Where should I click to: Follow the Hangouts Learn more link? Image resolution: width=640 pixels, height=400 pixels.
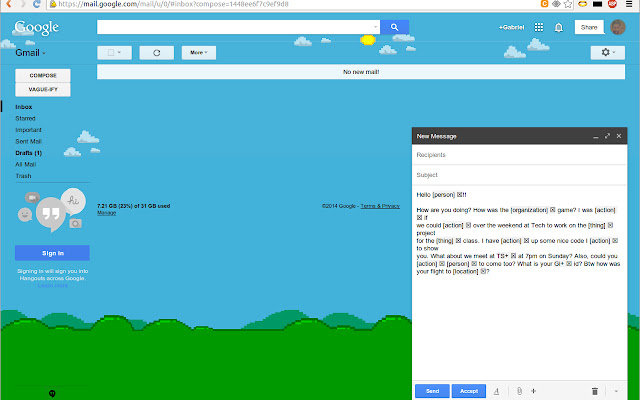coord(53,286)
